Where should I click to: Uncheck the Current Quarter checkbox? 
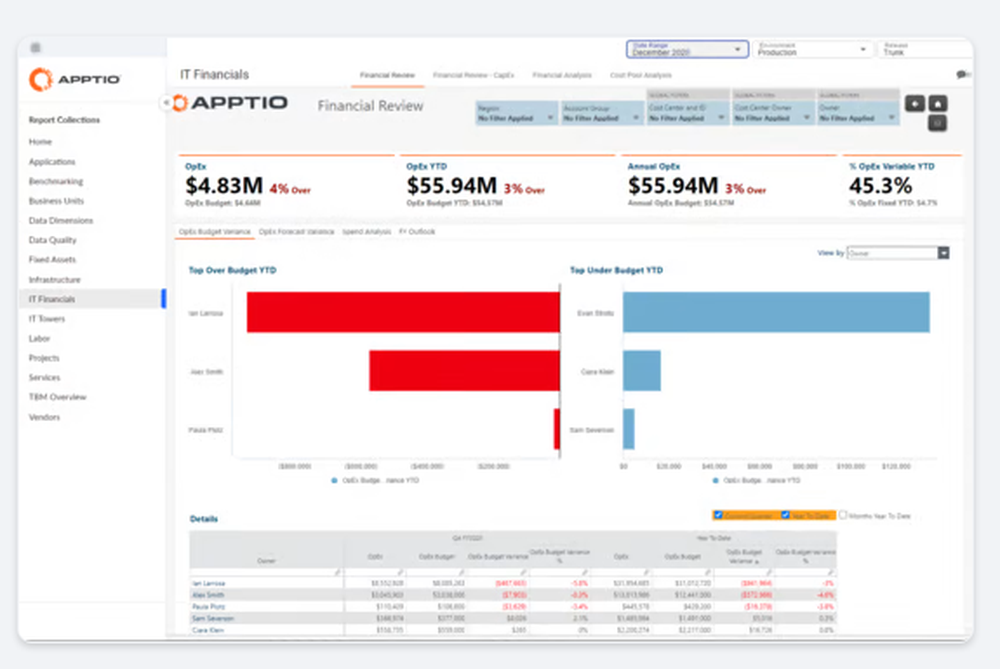718,515
